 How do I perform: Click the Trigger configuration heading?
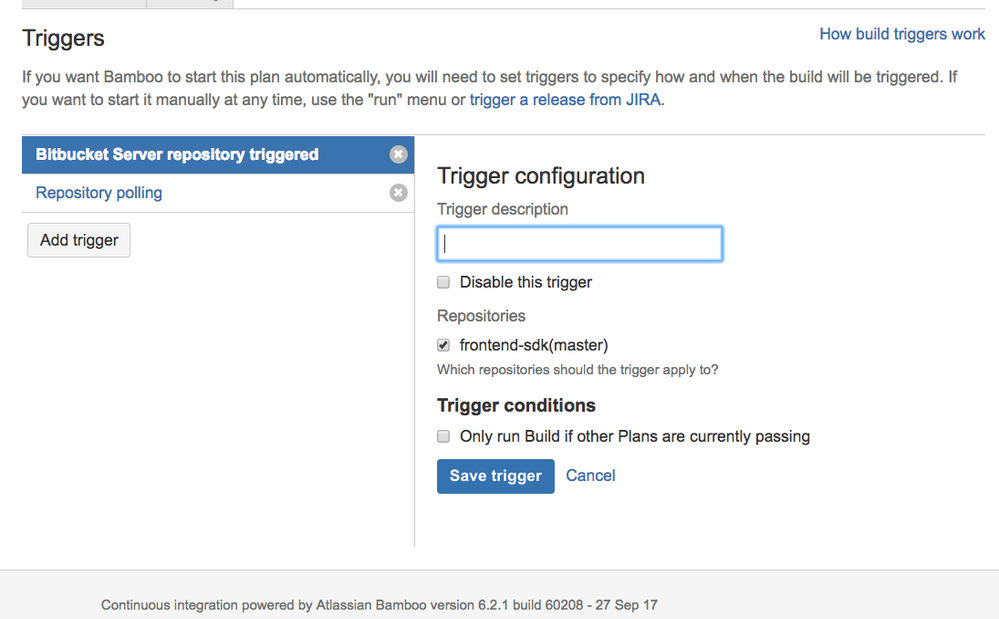point(541,176)
